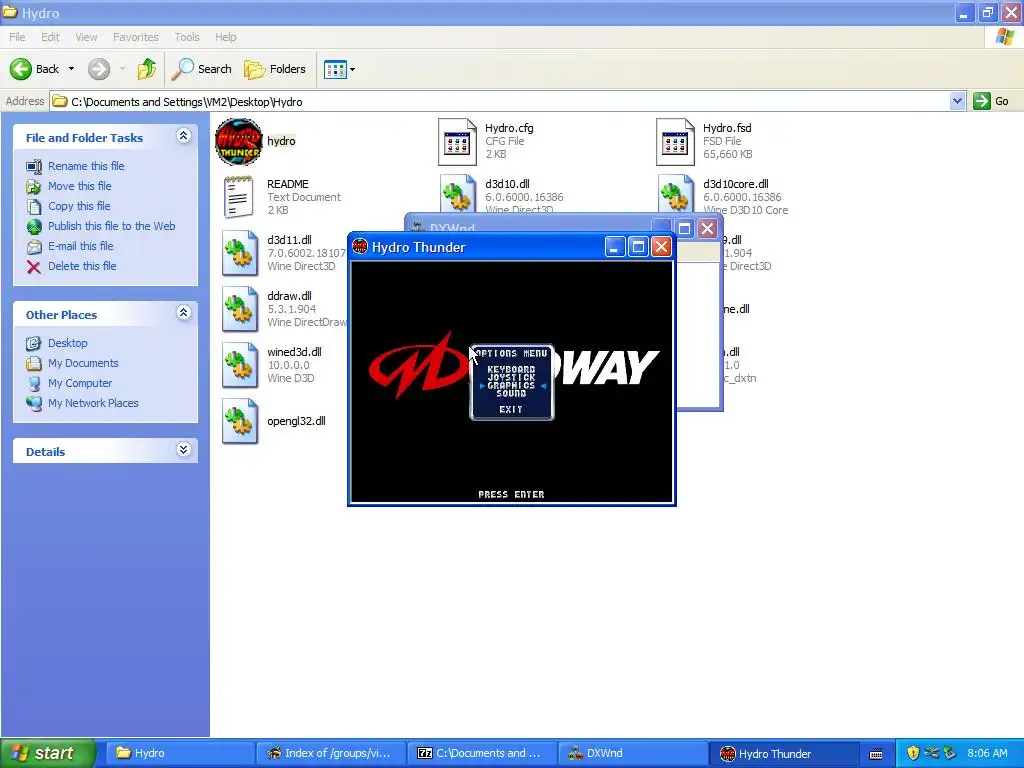Open My Computer in Other Places
Viewport: 1024px width, 768px height.
pos(80,383)
